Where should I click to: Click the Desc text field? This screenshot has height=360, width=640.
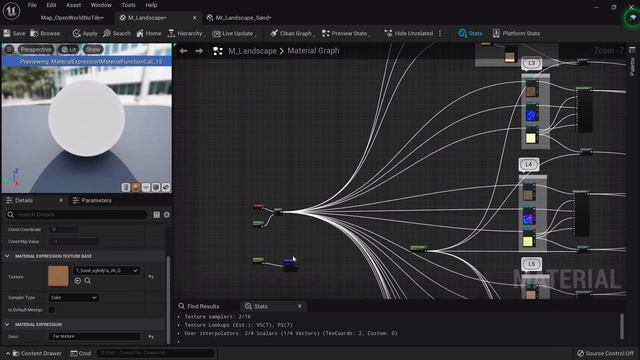tap(94, 337)
